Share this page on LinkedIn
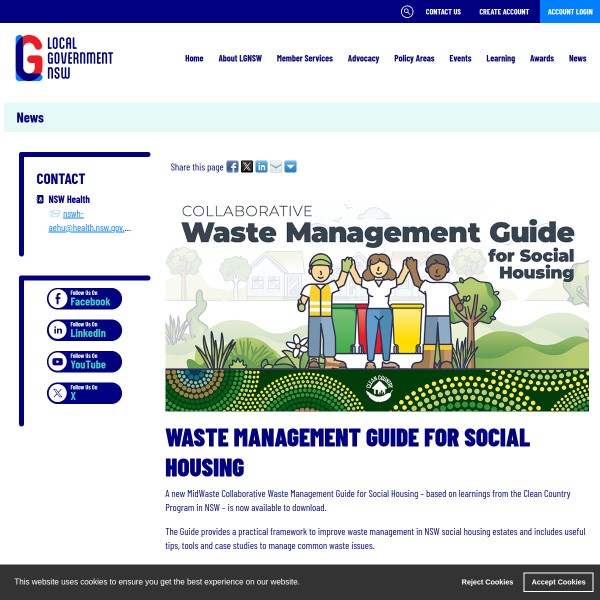Viewport: 600px width, 600px height. pyautogui.click(x=261, y=167)
